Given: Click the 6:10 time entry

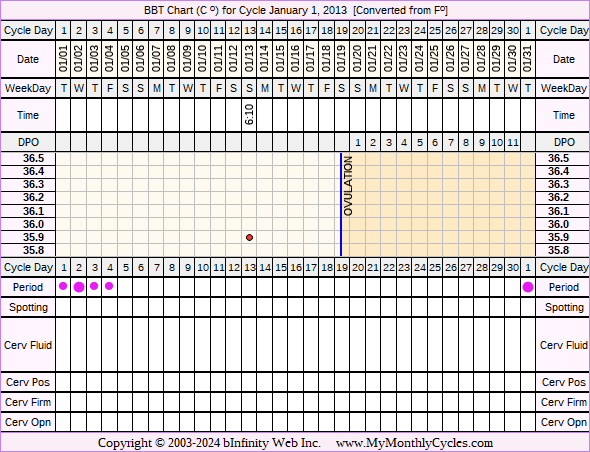Looking at the screenshot, I should 249,115.
